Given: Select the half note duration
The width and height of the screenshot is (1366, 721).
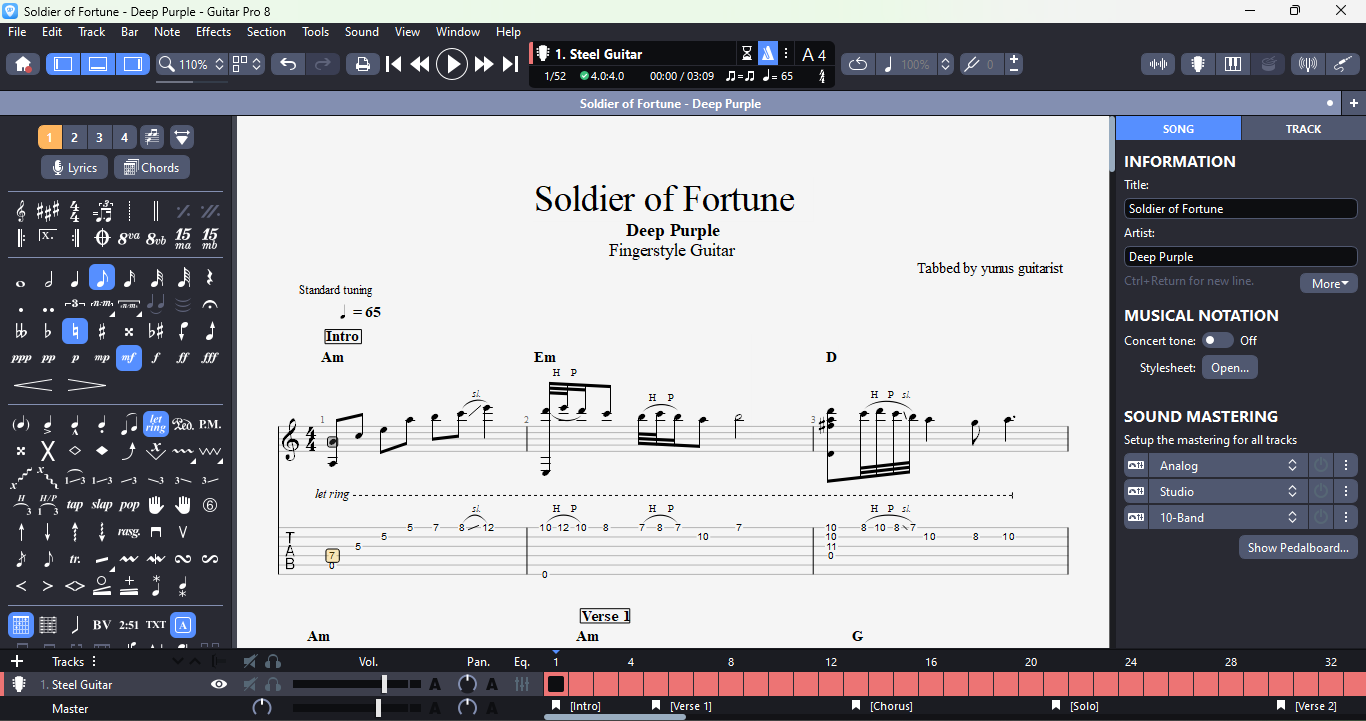Looking at the screenshot, I should [x=48, y=278].
